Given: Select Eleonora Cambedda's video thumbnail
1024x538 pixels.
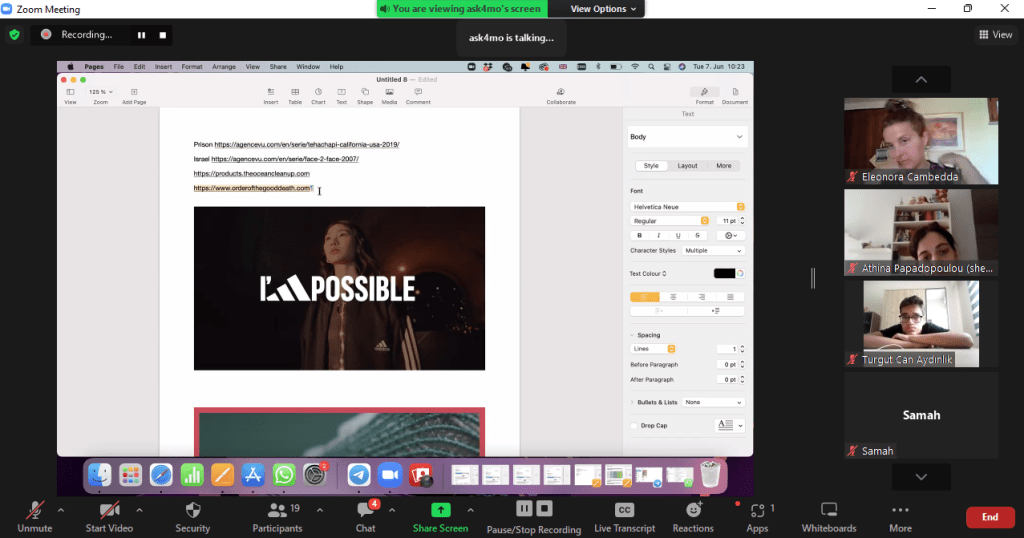Looking at the screenshot, I should (921, 140).
